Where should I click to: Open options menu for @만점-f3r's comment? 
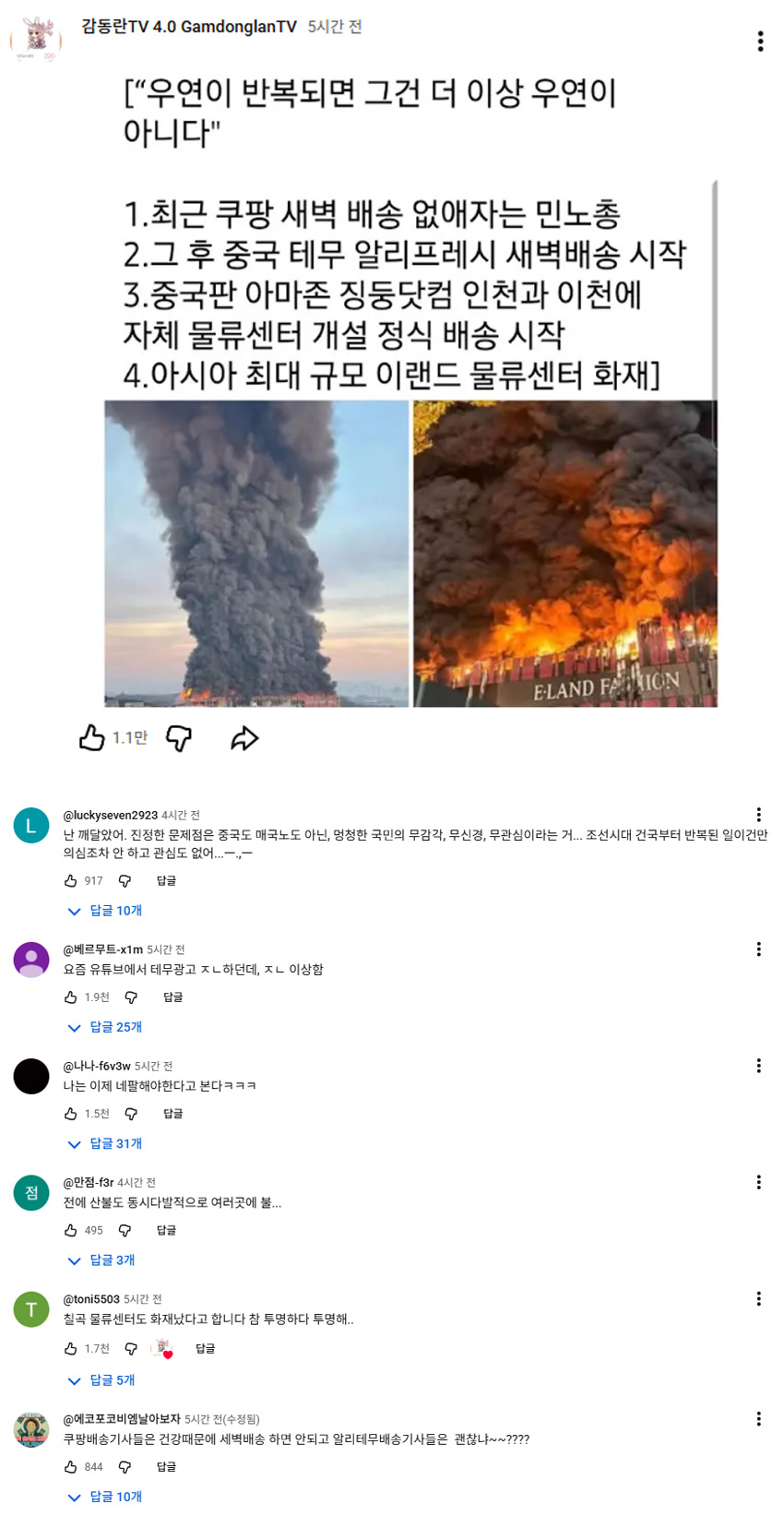point(758,1182)
